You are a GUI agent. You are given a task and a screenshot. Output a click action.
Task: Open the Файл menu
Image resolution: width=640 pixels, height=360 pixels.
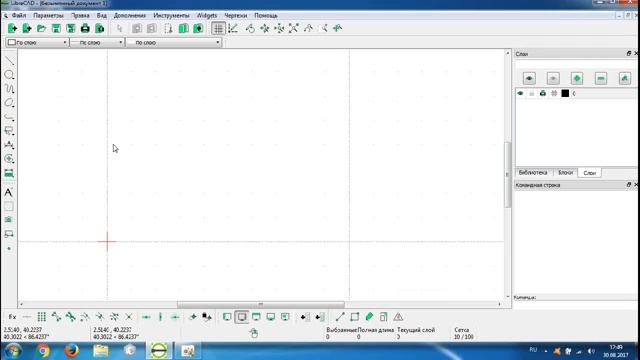pos(19,16)
